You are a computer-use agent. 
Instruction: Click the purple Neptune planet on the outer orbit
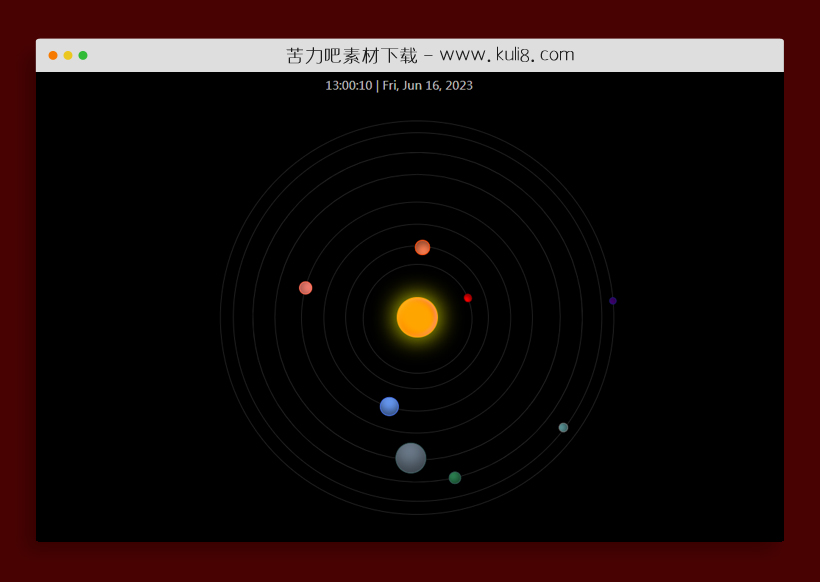coord(612,300)
